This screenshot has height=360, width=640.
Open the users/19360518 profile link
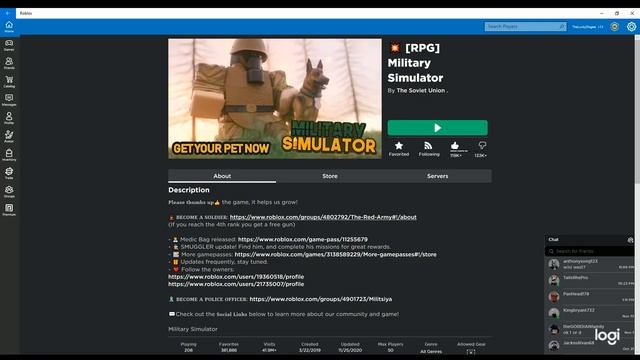(x=236, y=277)
